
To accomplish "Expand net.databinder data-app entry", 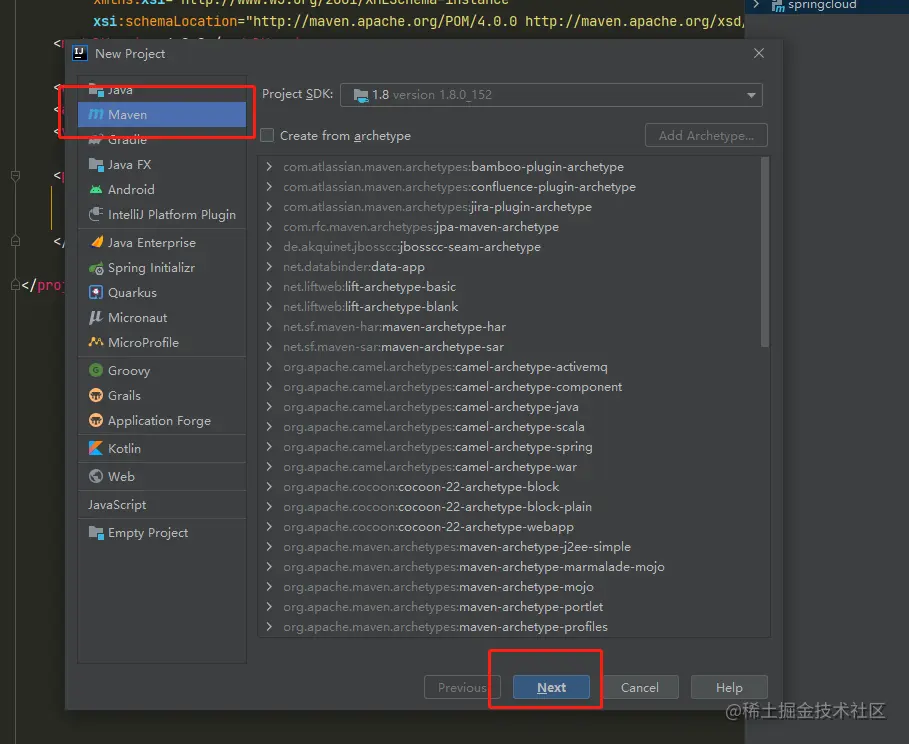I will tap(269, 267).
